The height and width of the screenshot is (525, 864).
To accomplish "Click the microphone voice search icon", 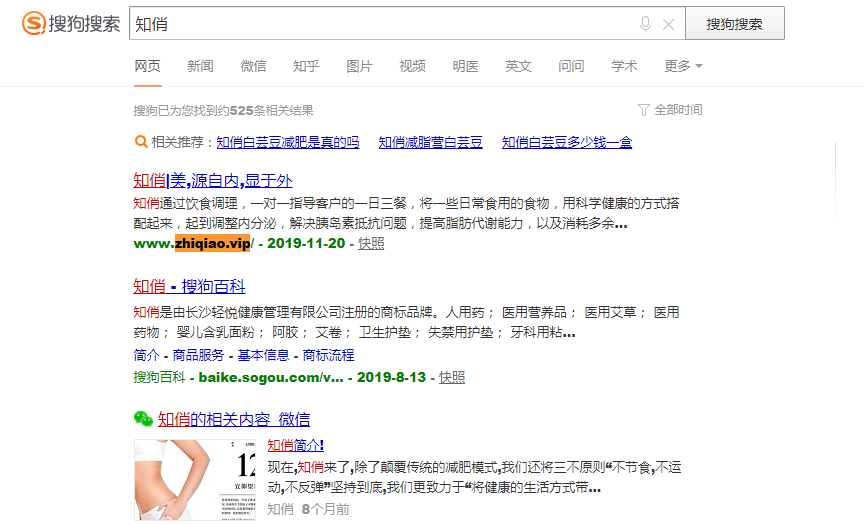I will click(645, 24).
